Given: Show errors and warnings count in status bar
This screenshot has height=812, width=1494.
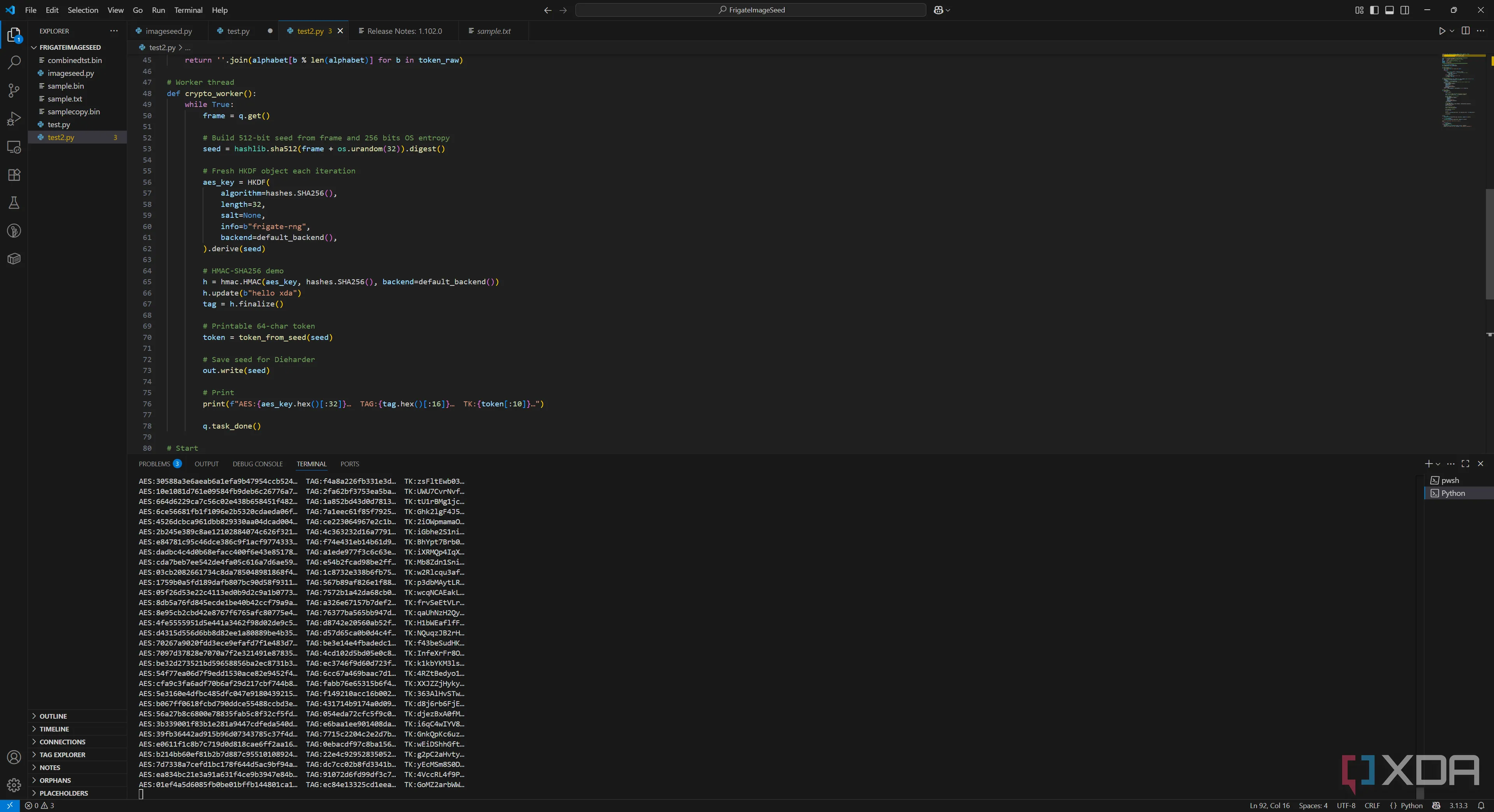Looking at the screenshot, I should point(39,806).
